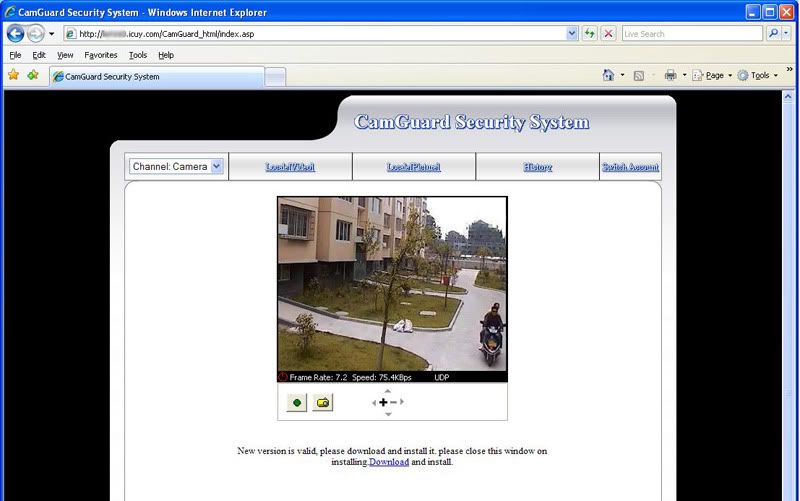Click the Home icon in the command bar
The width and height of the screenshot is (800, 501).
pyautogui.click(x=608, y=75)
